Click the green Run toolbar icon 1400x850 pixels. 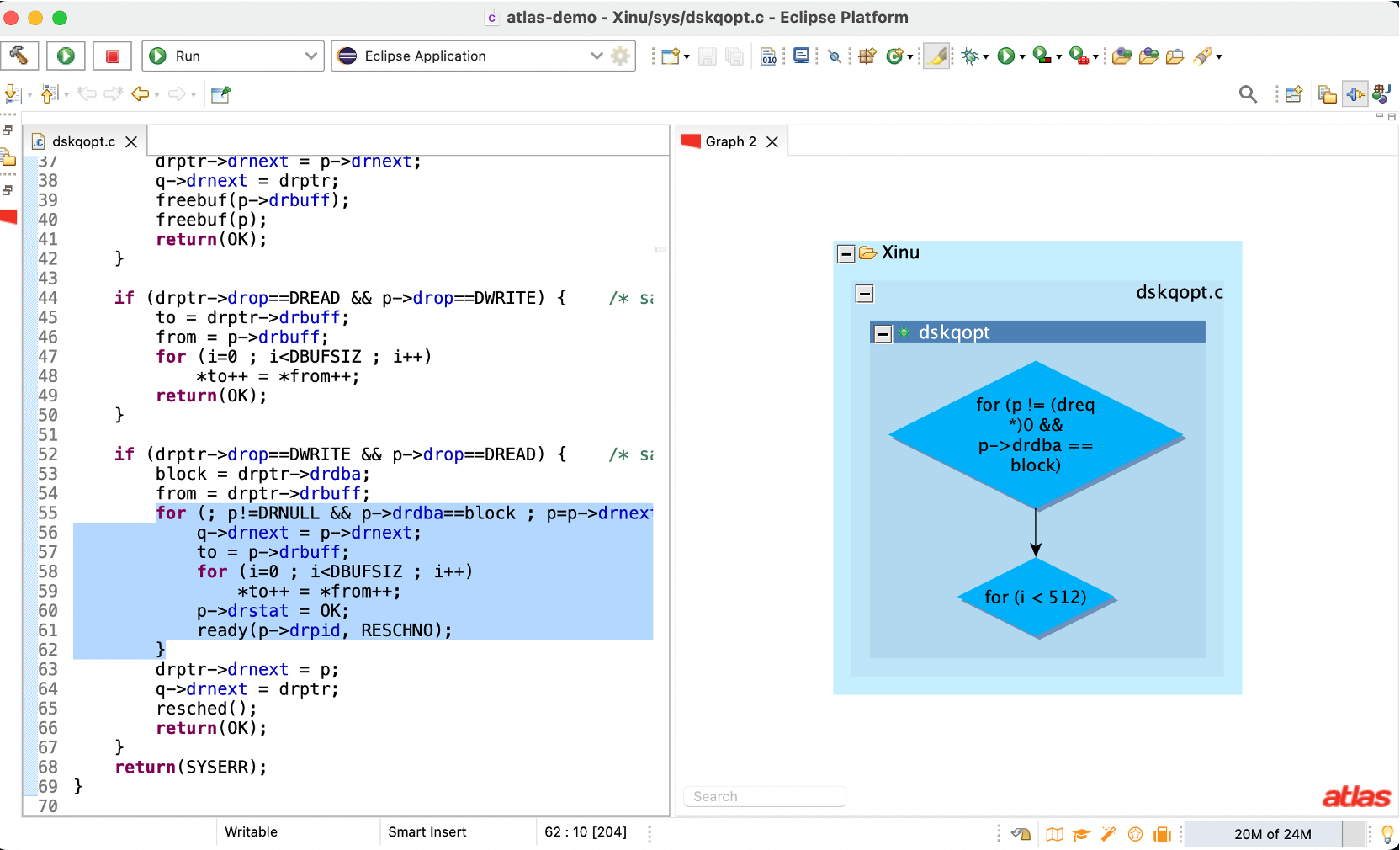1006,56
